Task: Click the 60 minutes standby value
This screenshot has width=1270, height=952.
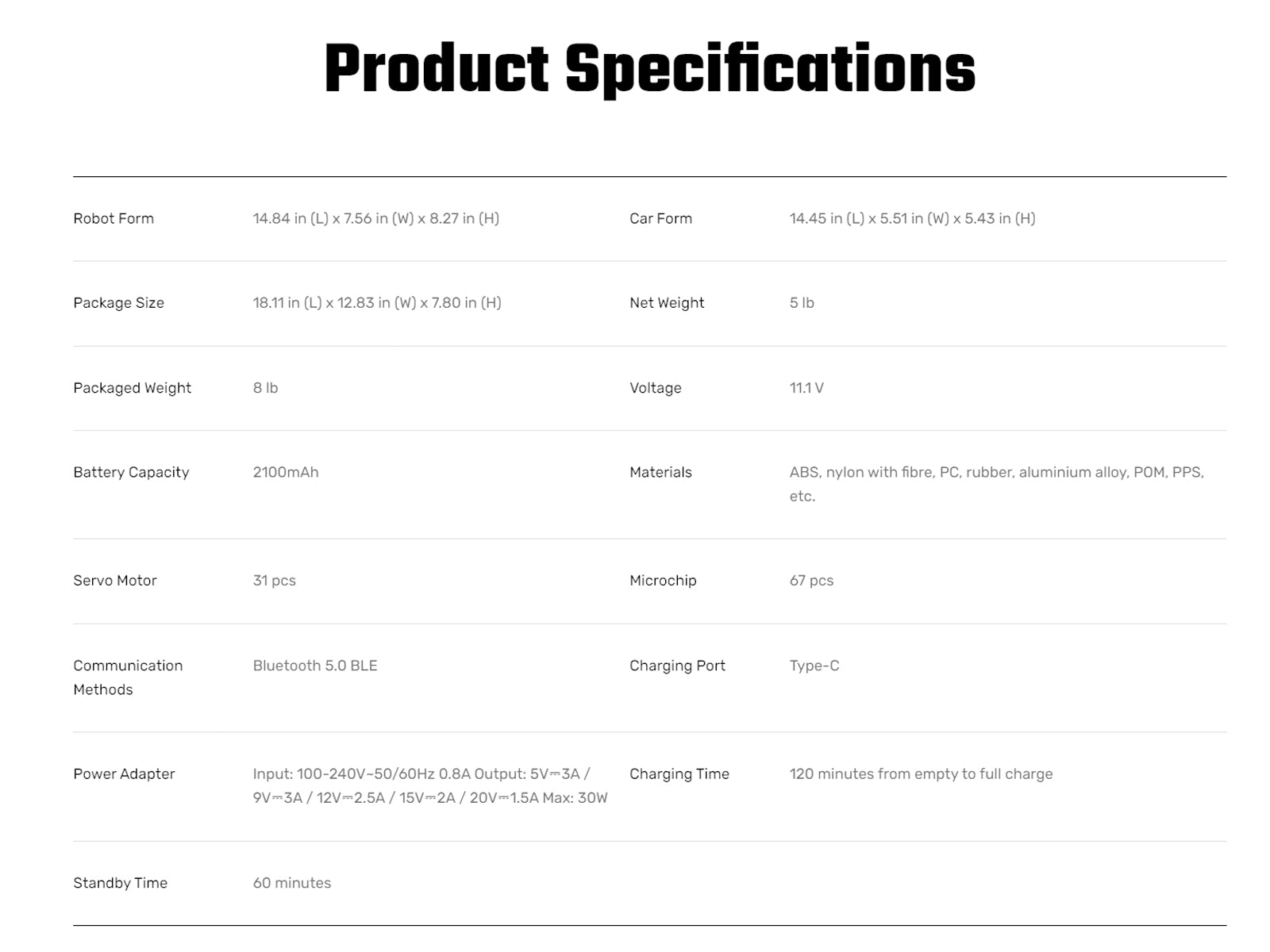Action: pyautogui.click(x=292, y=883)
